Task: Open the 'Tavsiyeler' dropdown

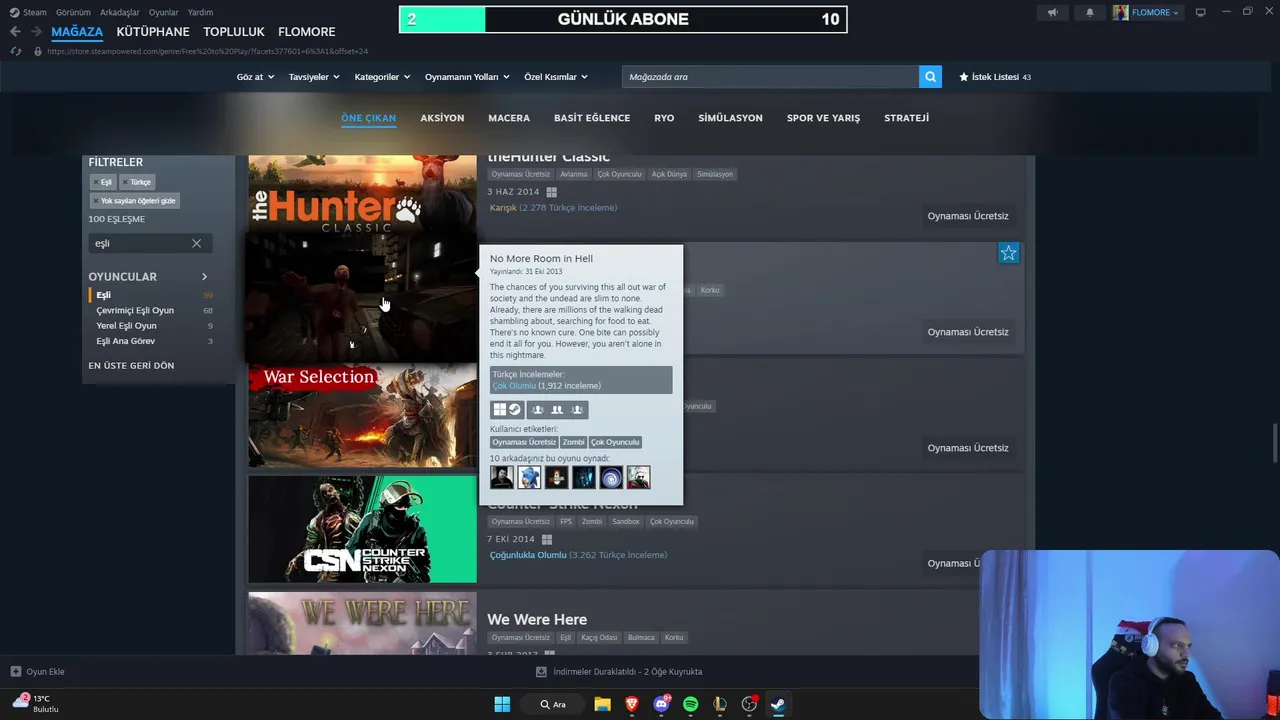Action: point(314,77)
